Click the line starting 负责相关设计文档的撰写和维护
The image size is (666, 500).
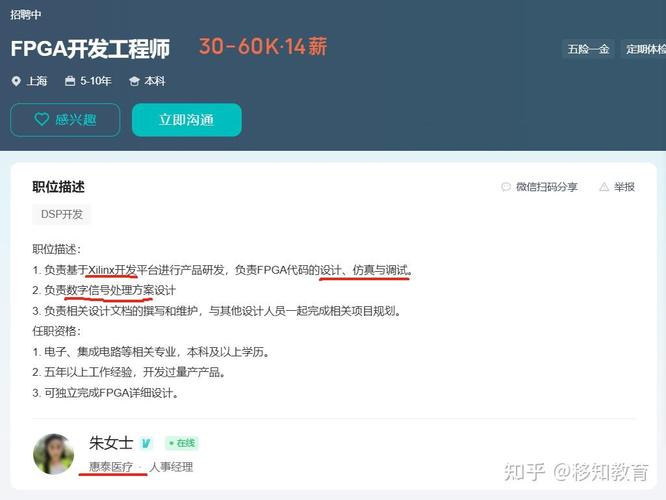[x=217, y=311]
